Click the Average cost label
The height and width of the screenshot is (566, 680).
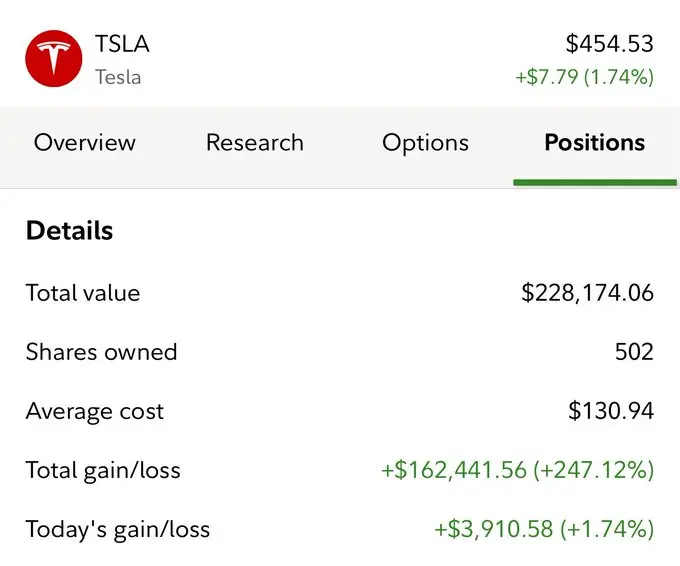tap(95, 411)
